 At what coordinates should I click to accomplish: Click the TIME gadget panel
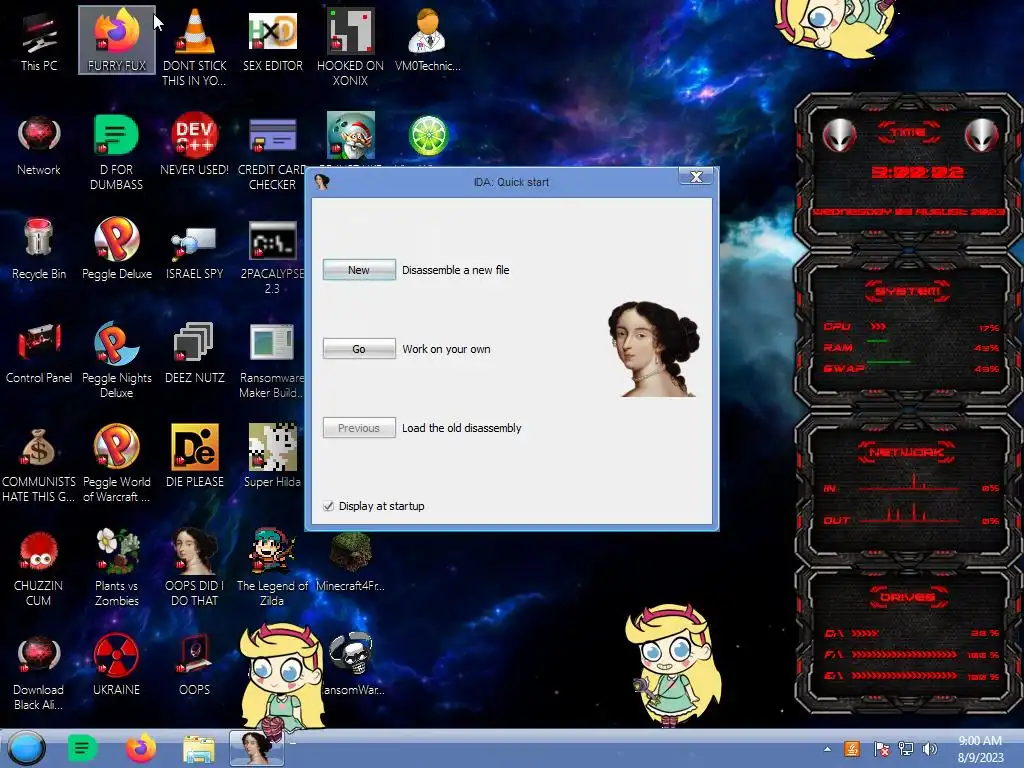coord(908,172)
